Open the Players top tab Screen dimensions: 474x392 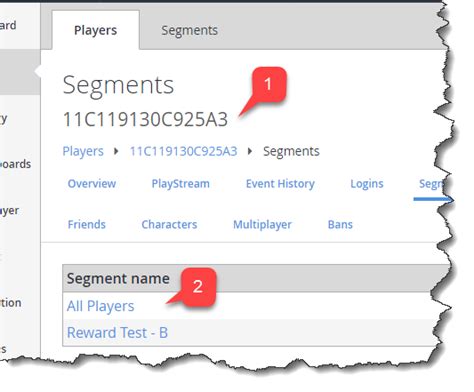point(95,30)
